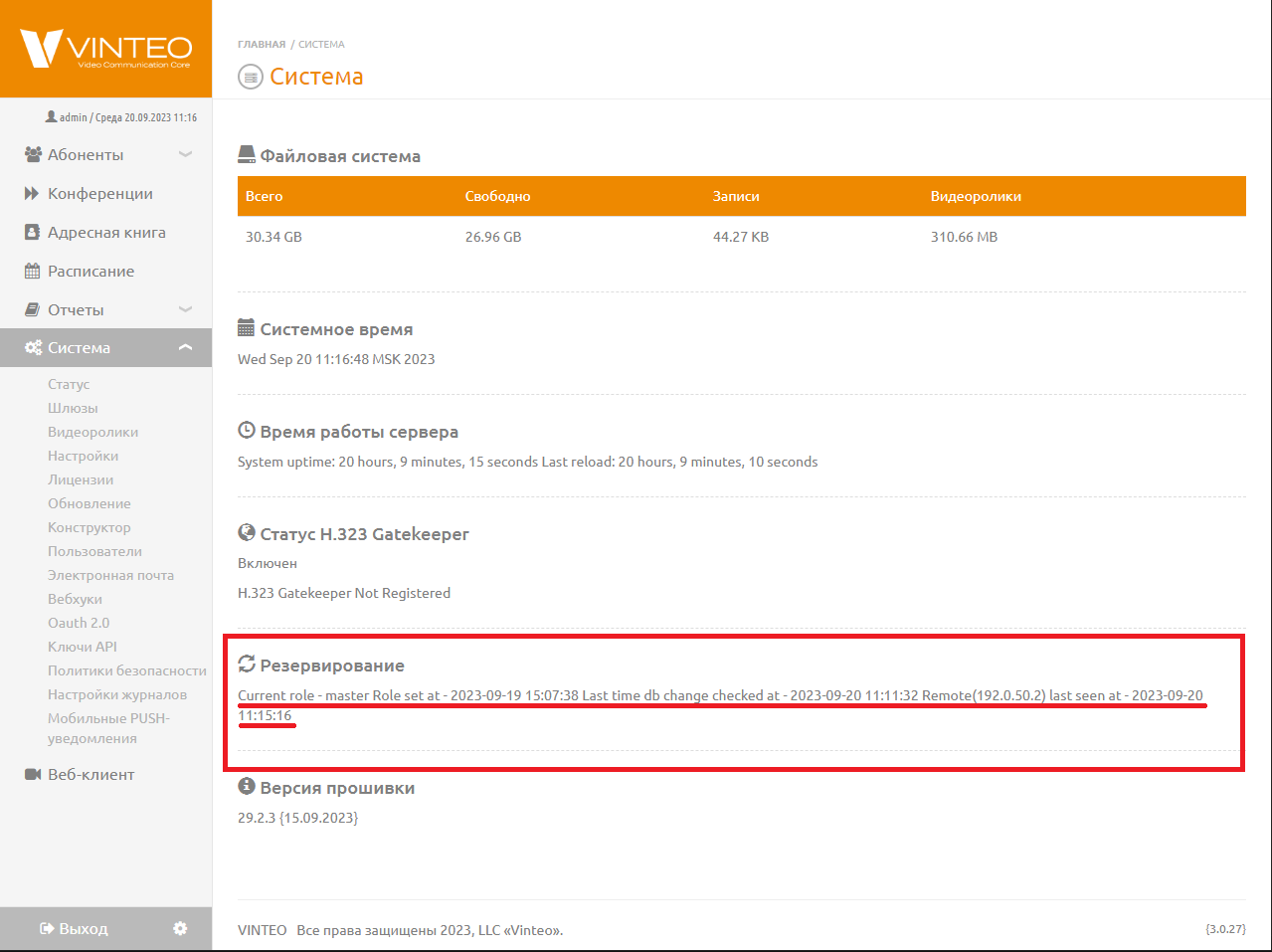Screen dimensions: 1272x952
Task: Collapse the Система menu chevron
Action: pos(185,347)
